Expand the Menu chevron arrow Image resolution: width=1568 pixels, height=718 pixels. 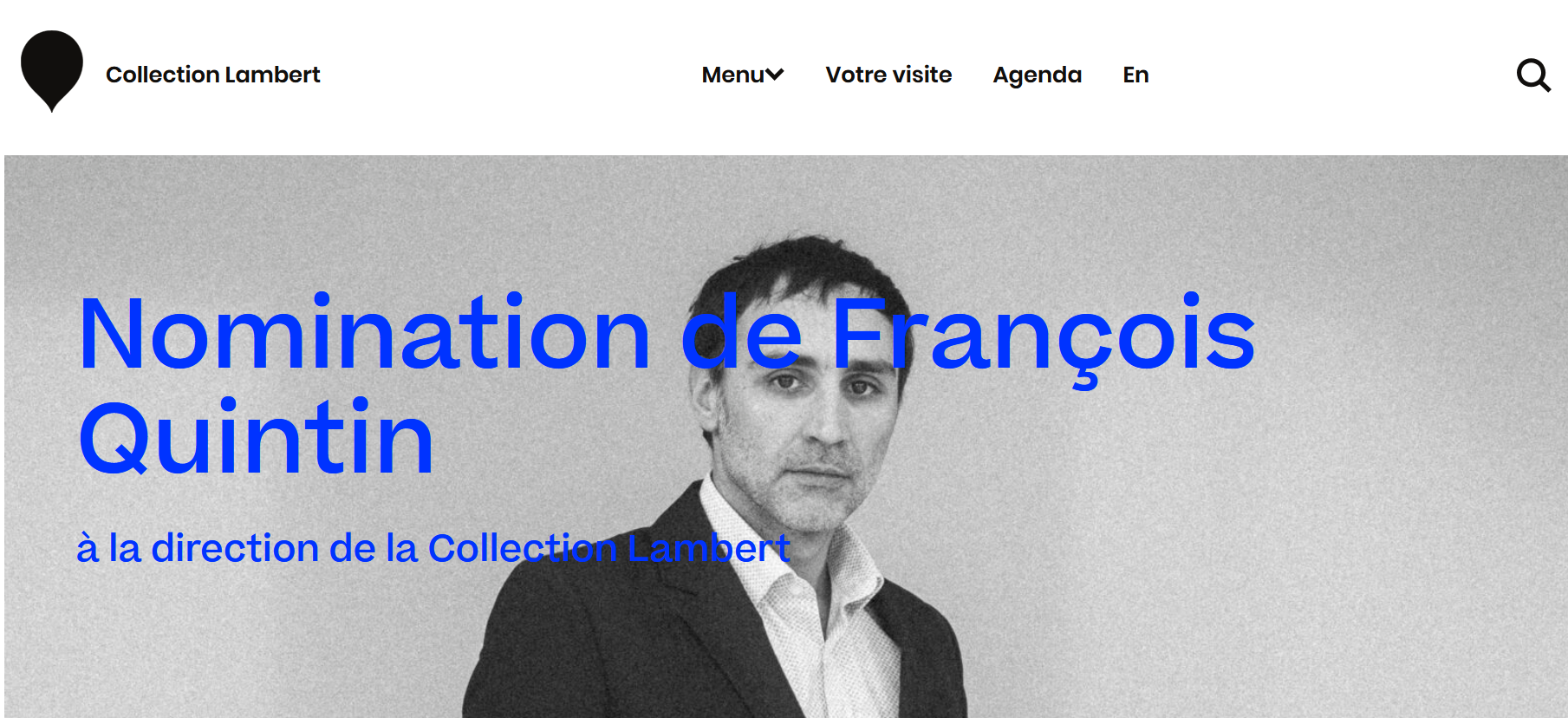click(775, 75)
